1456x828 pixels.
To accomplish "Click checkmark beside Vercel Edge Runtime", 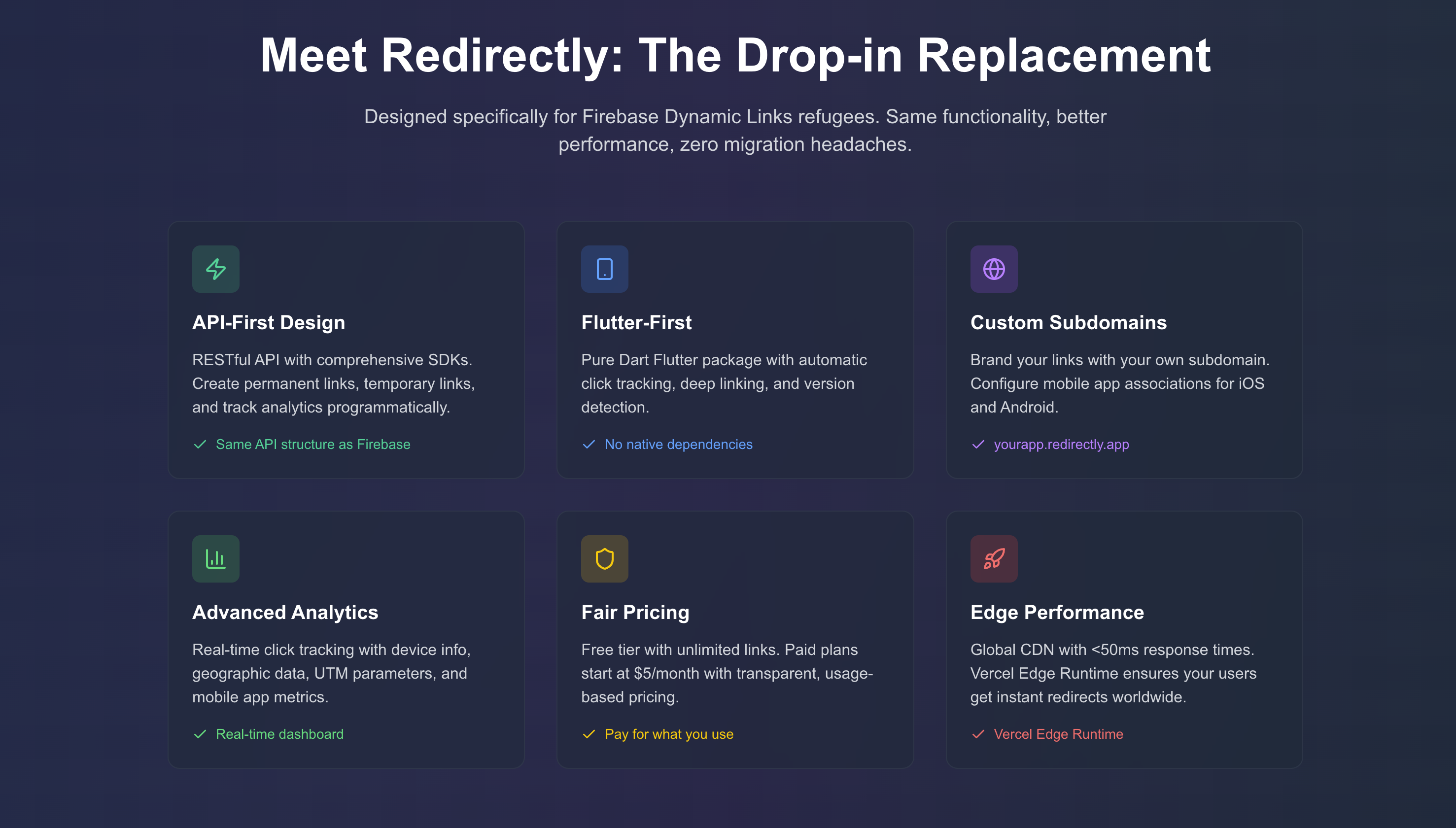I will click(x=978, y=734).
